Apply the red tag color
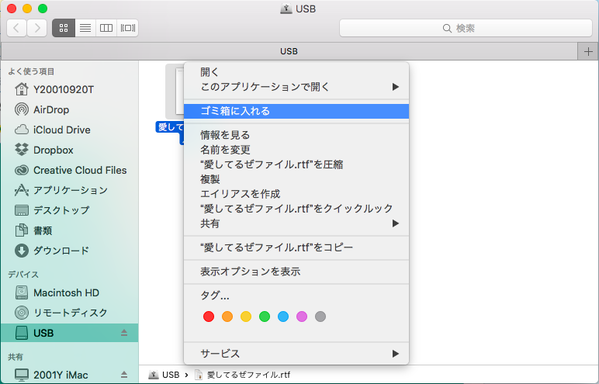Viewport: 599px width, 384px height. 209,316
